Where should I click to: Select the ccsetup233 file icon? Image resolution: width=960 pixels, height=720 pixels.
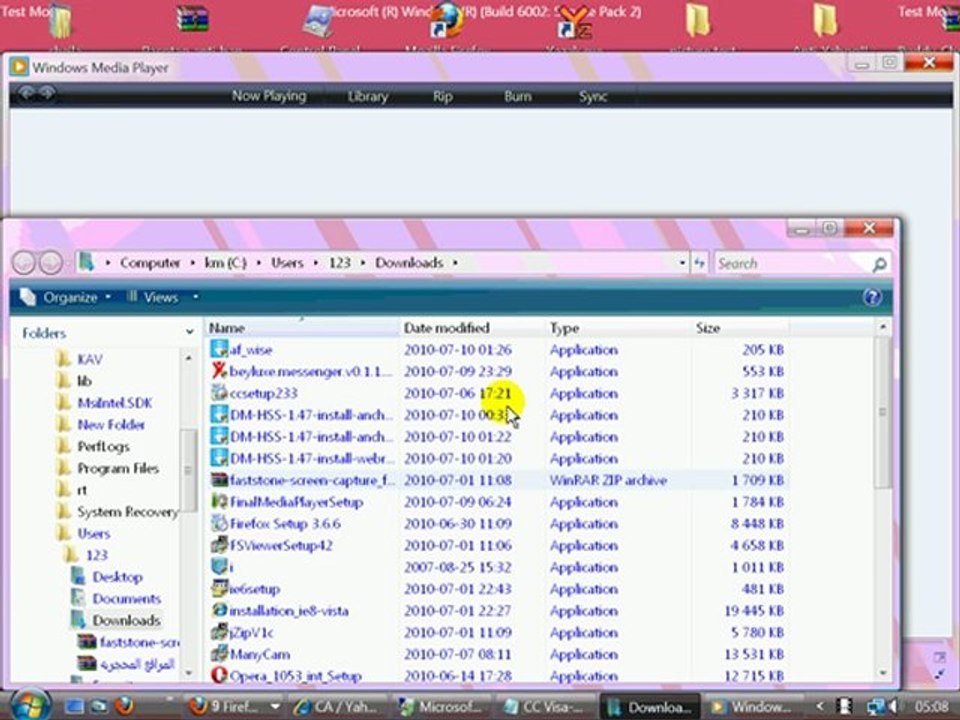pyautogui.click(x=219, y=392)
